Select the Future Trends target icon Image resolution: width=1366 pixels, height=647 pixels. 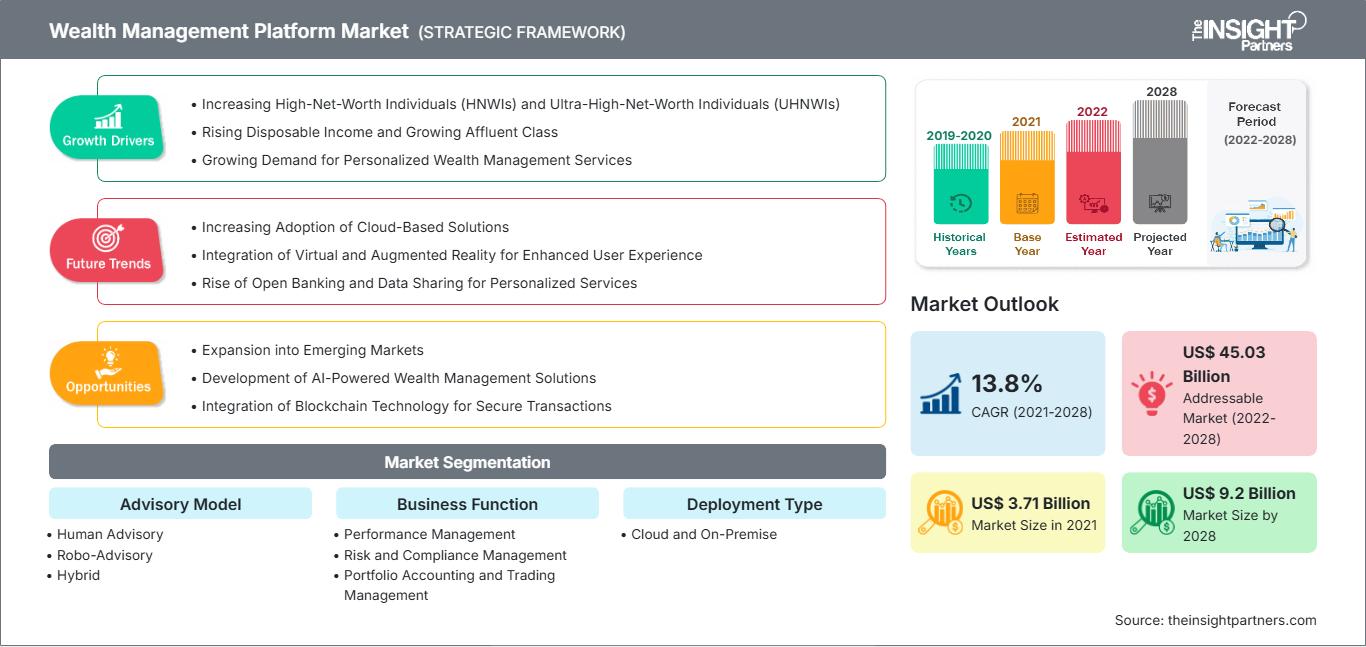(x=107, y=240)
